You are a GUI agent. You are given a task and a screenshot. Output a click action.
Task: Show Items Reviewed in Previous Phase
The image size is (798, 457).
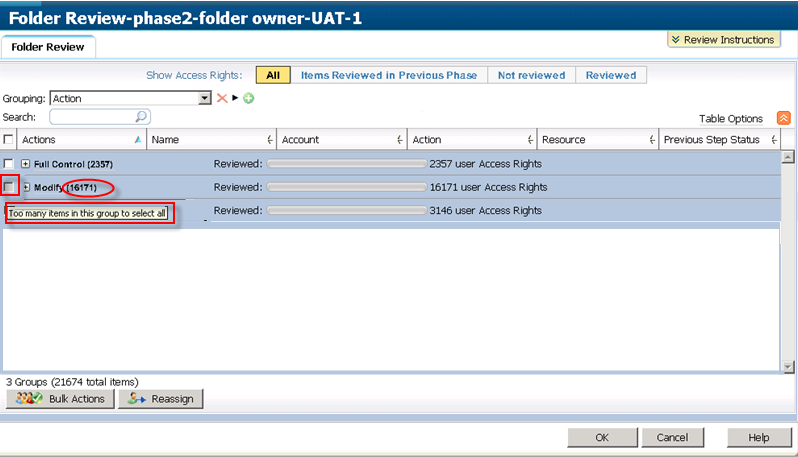[389, 75]
